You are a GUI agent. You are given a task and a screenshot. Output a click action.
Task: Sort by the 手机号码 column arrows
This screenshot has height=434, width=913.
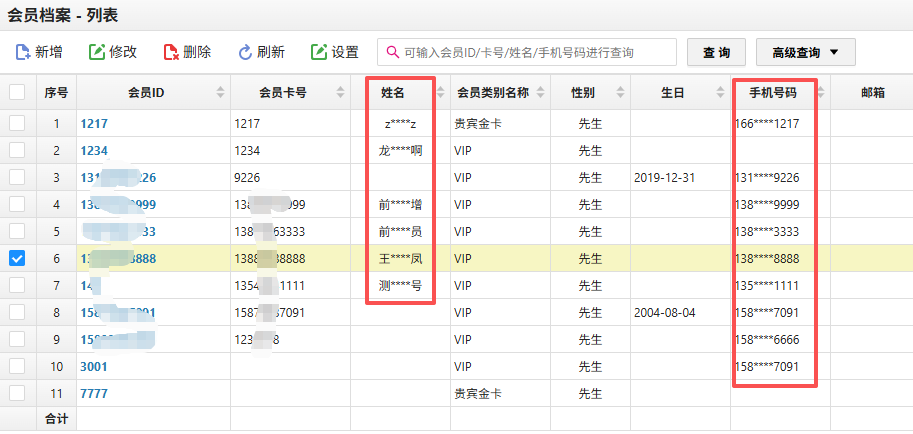[821, 93]
